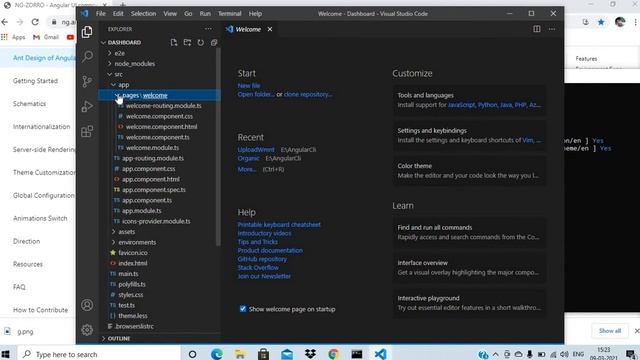Open the Run and Debug view
This screenshot has width=640, height=360.
(x=87, y=106)
